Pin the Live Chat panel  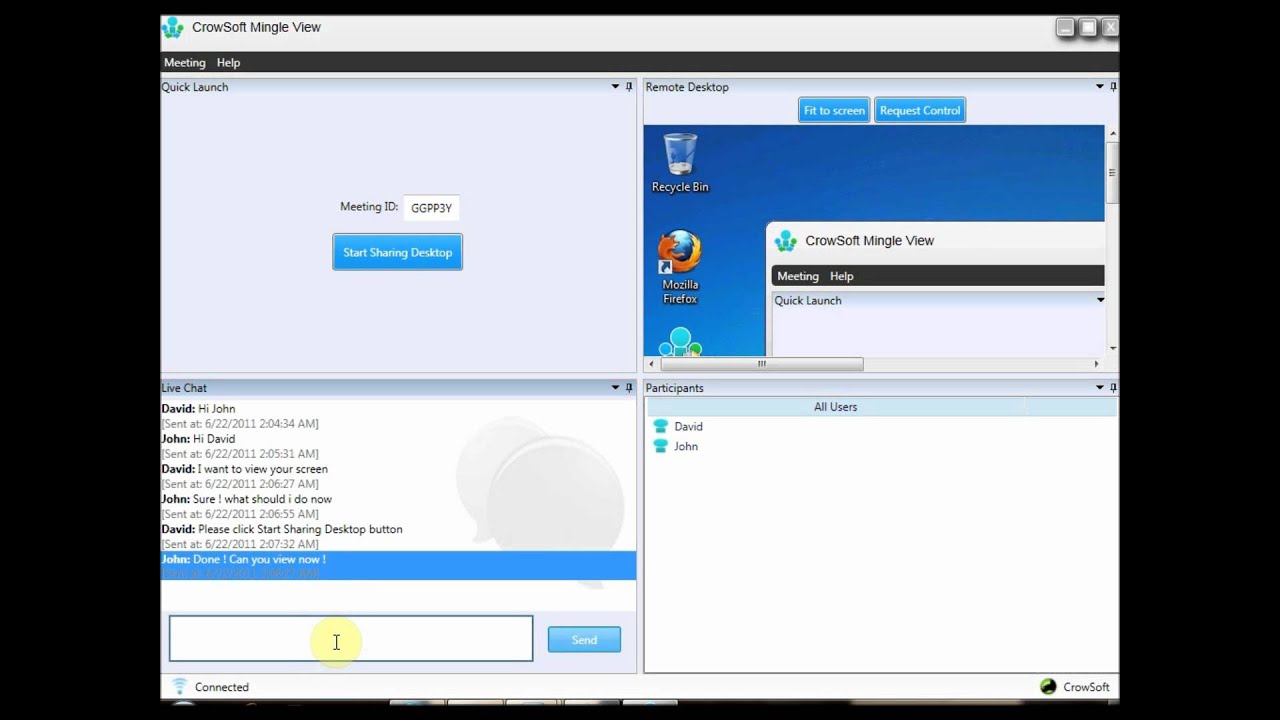point(629,388)
